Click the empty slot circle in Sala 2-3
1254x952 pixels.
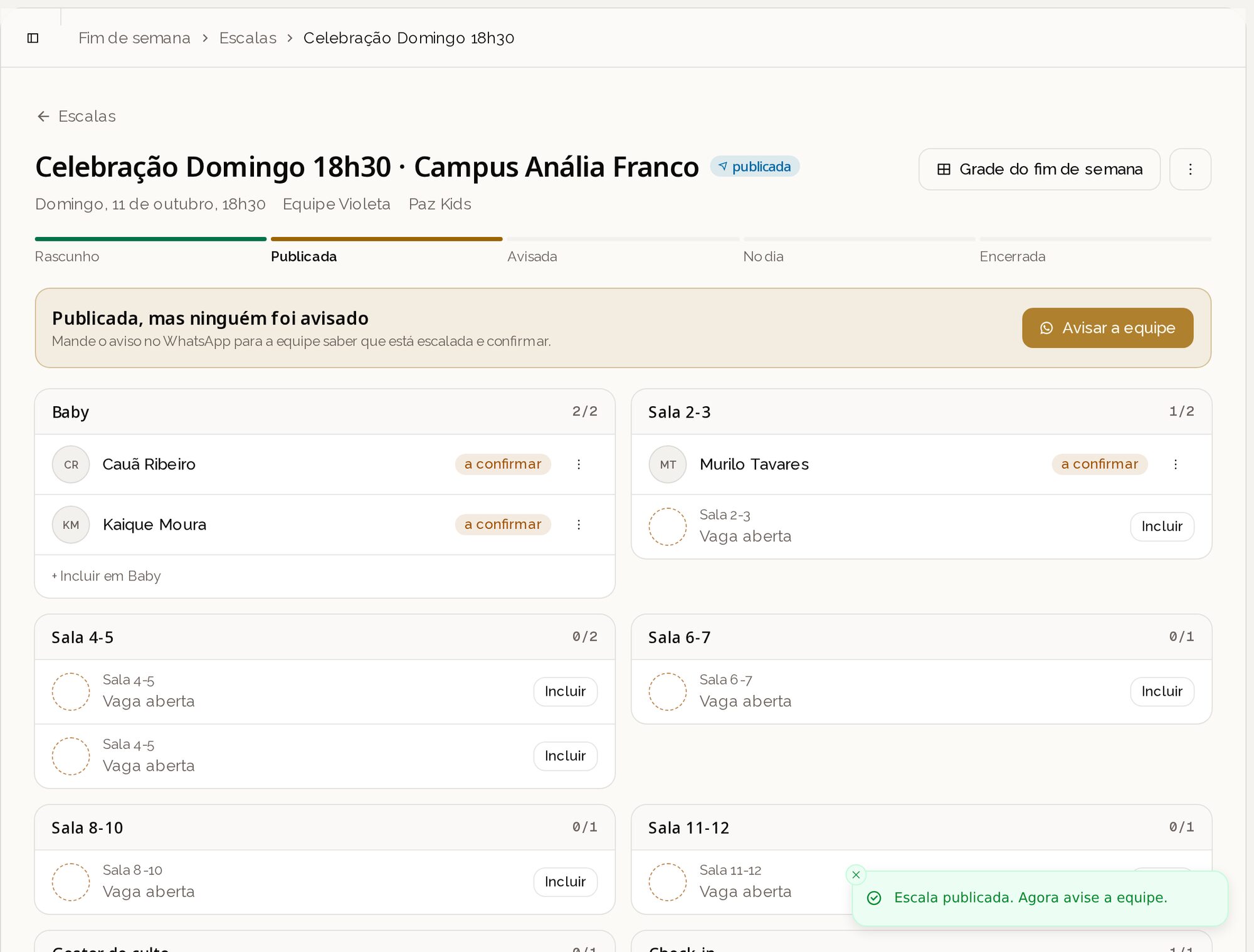(x=668, y=526)
